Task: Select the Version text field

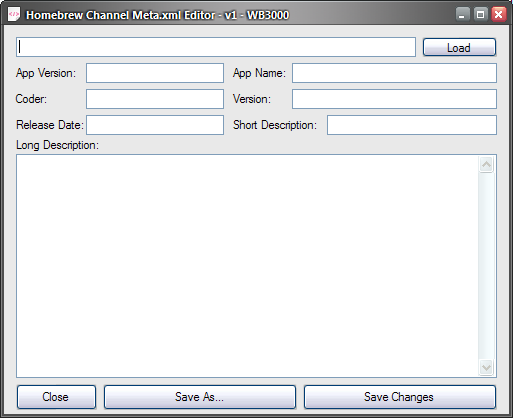Action: pyautogui.click(x=394, y=99)
